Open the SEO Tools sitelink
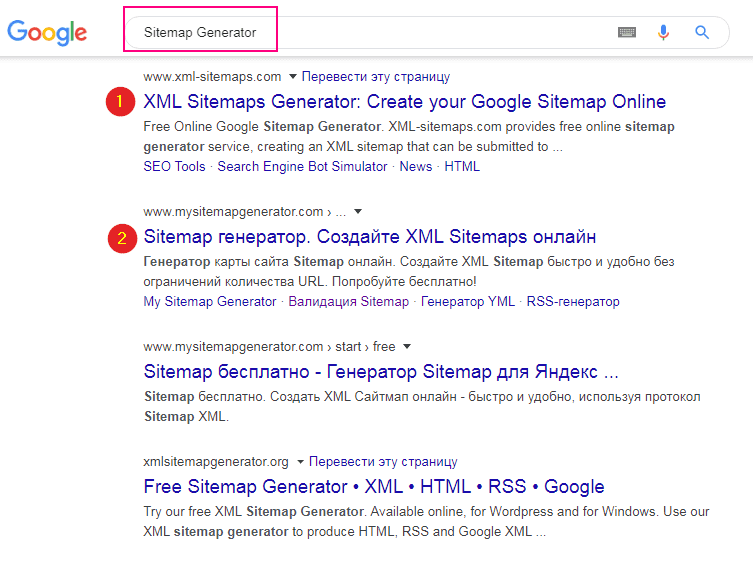The height and width of the screenshot is (561, 753). click(174, 166)
